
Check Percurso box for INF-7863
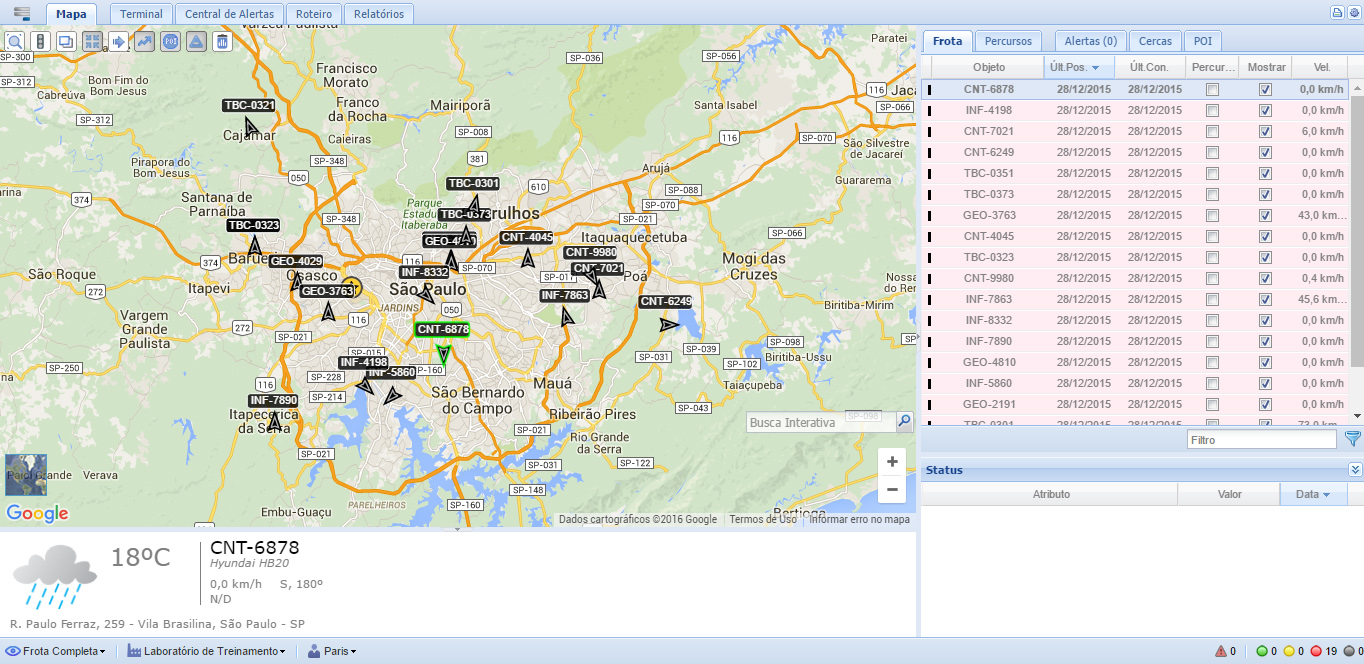[x=1212, y=299]
